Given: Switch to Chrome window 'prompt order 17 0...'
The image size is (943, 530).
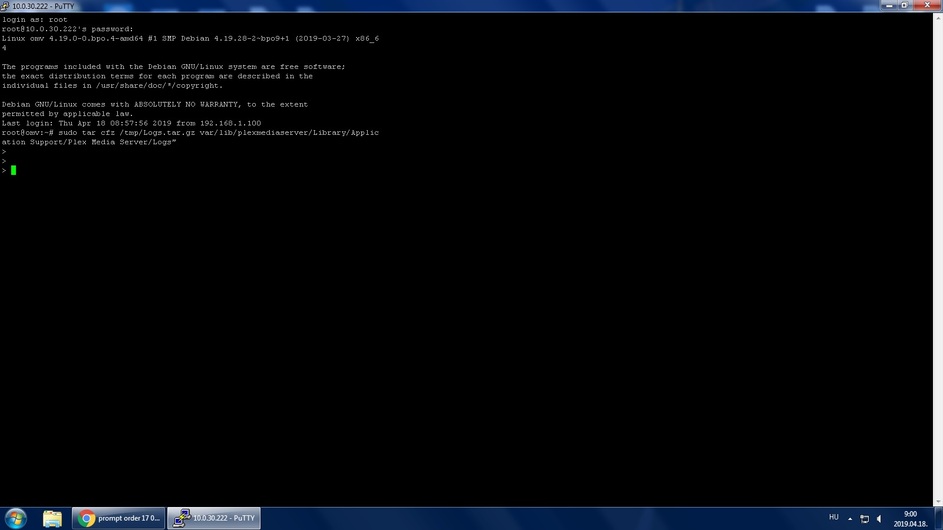Looking at the screenshot, I should click(x=118, y=518).
